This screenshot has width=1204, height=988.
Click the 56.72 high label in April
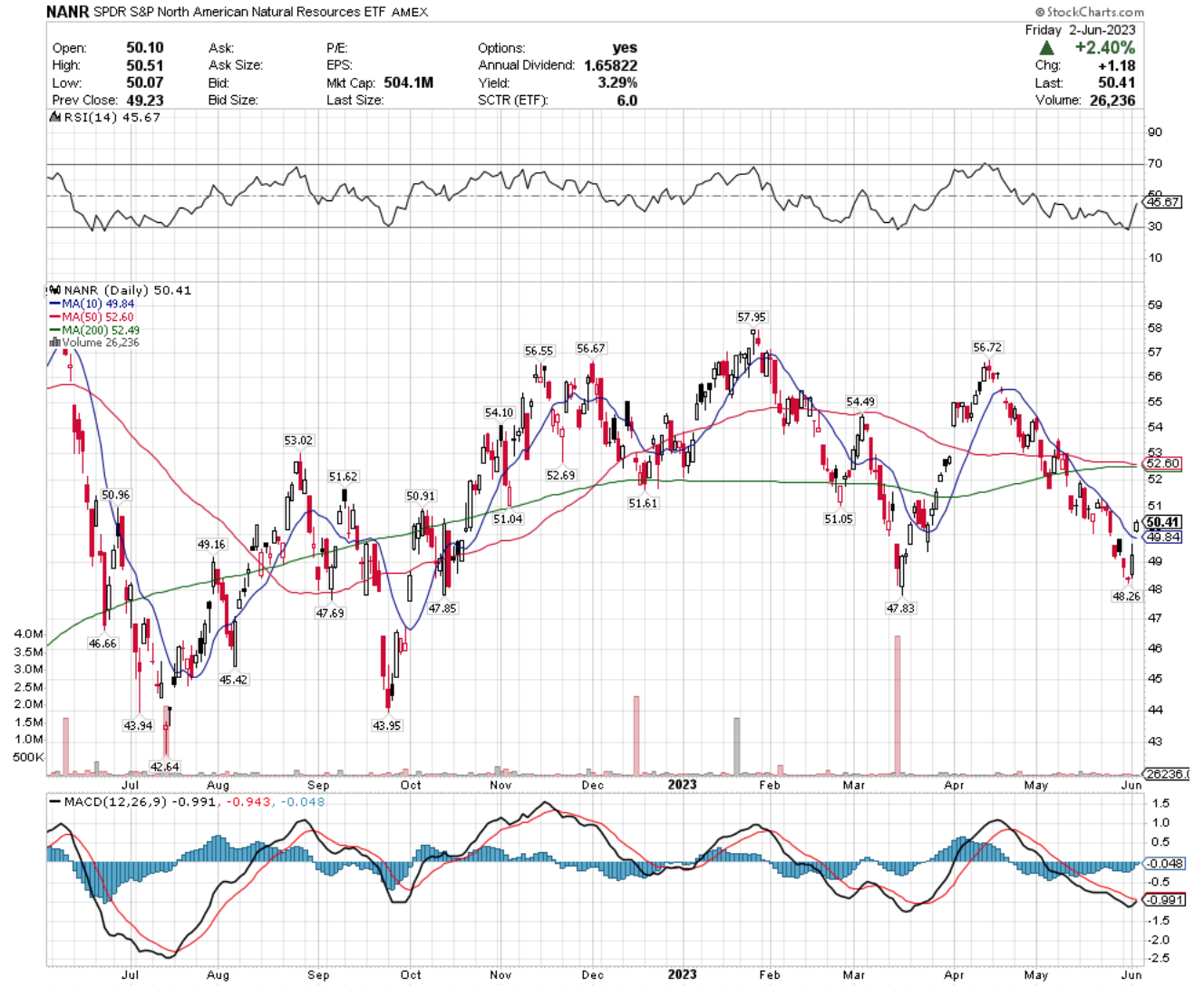coord(987,347)
